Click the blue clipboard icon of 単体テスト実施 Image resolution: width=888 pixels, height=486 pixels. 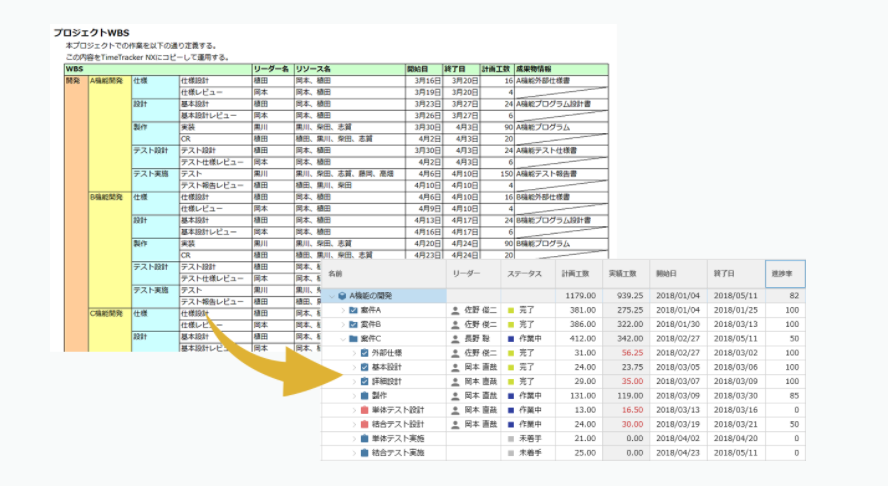click(365, 438)
